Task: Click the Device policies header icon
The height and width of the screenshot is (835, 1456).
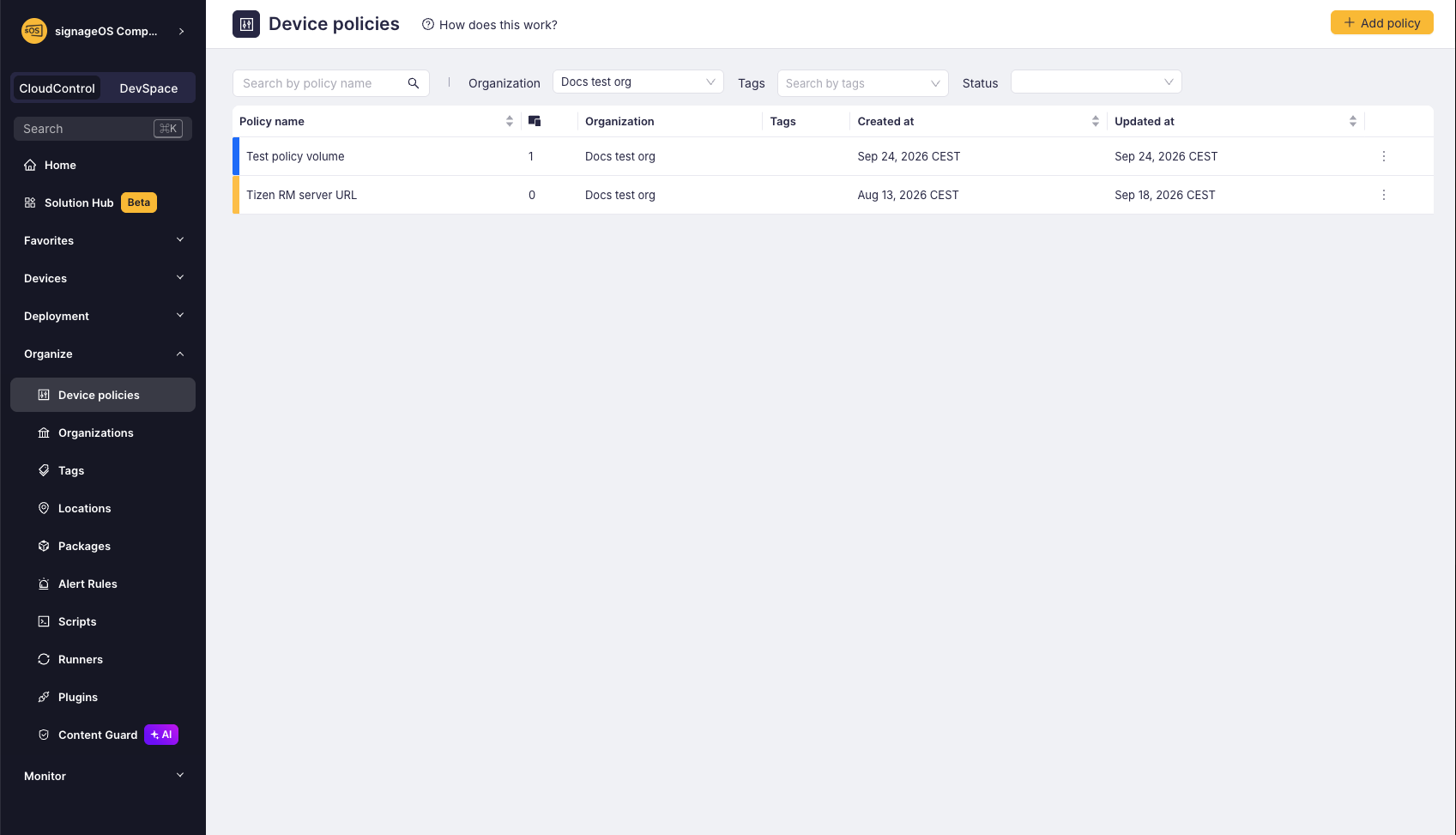Action: pos(246,24)
